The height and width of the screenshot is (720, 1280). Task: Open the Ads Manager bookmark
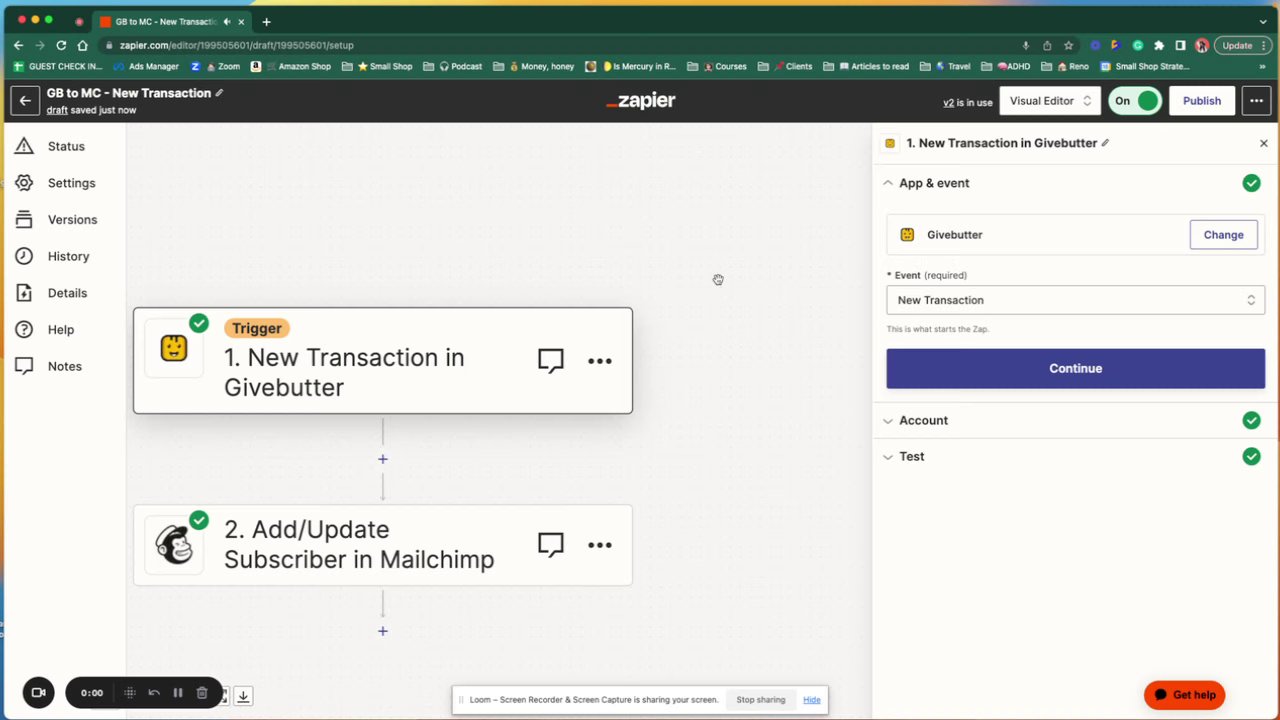(146, 66)
